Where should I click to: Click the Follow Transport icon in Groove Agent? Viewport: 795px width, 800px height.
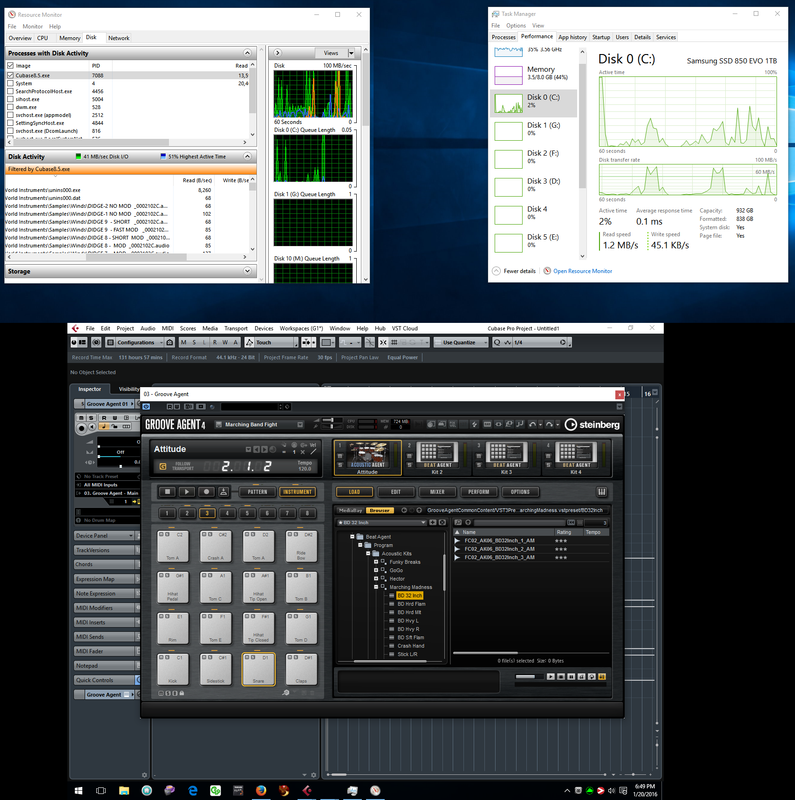pyautogui.click(x=163, y=466)
